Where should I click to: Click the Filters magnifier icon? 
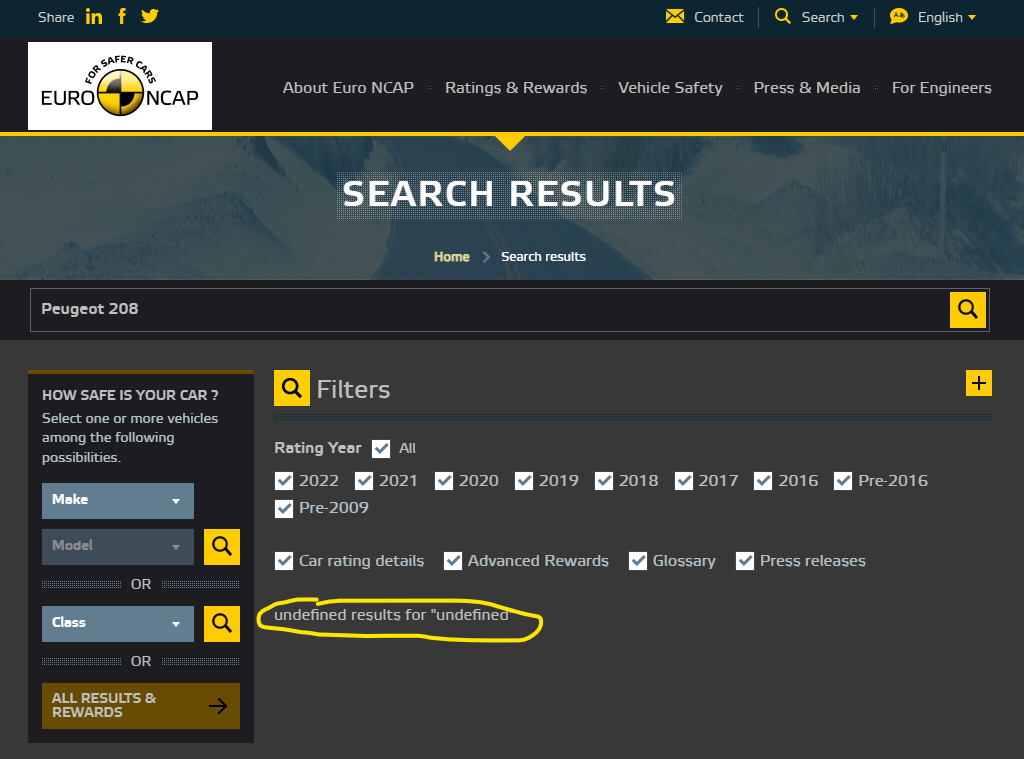click(x=292, y=388)
